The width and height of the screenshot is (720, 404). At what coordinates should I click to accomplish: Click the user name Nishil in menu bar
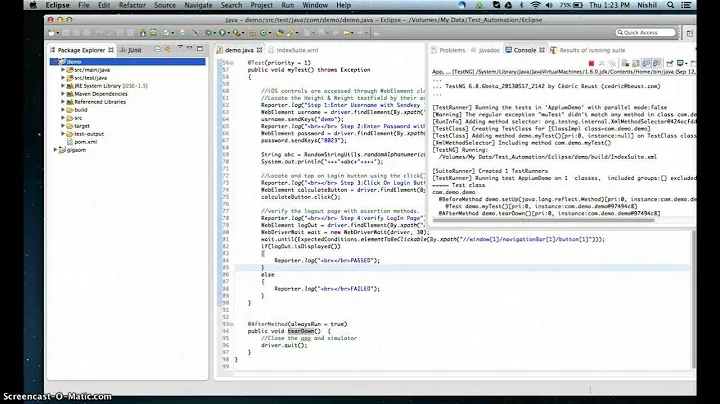pyautogui.click(x=647, y=5)
